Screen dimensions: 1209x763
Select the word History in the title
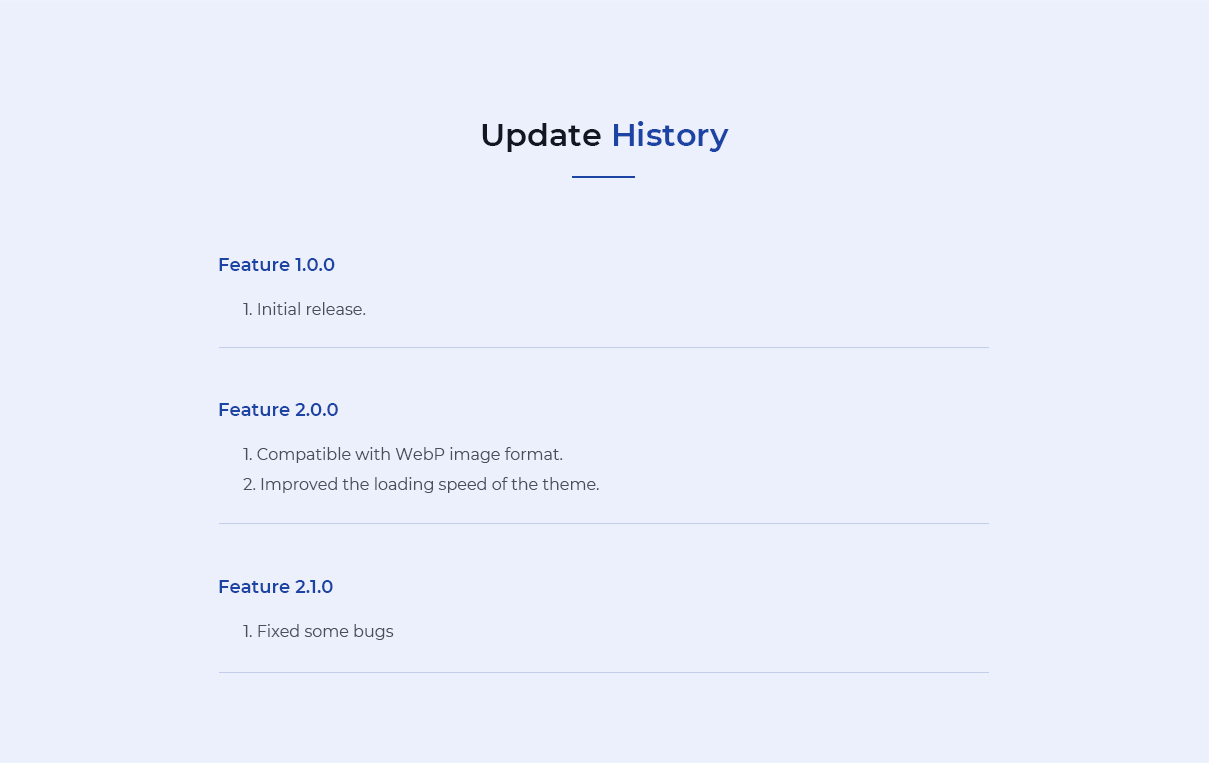670,135
